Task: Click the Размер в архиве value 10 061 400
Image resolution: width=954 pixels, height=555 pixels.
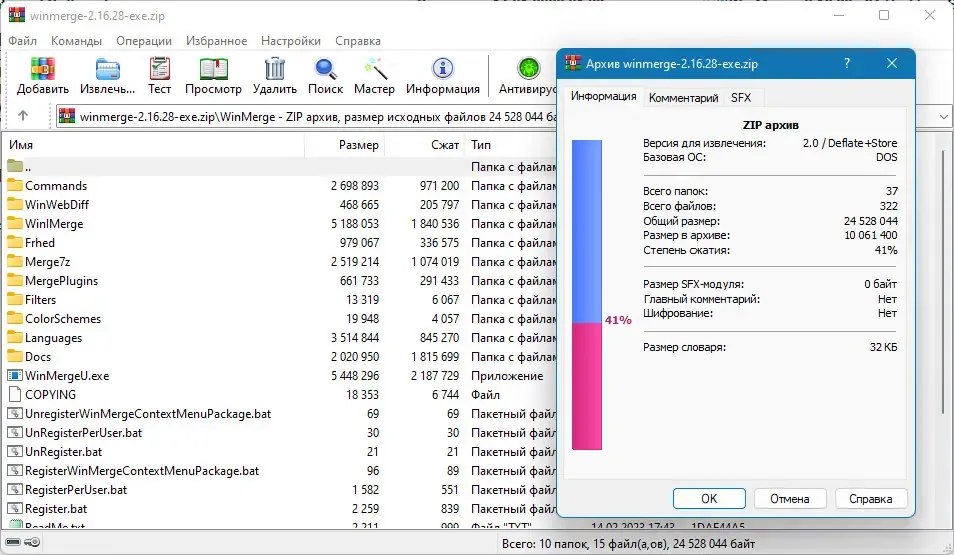Action: [871, 235]
